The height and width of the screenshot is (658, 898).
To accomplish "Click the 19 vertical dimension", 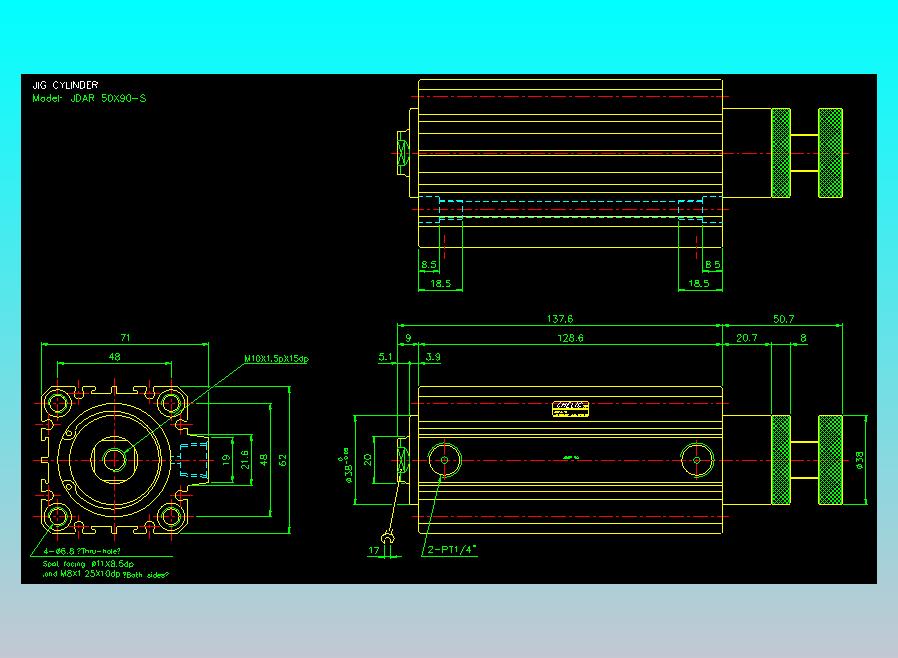I will (226, 460).
